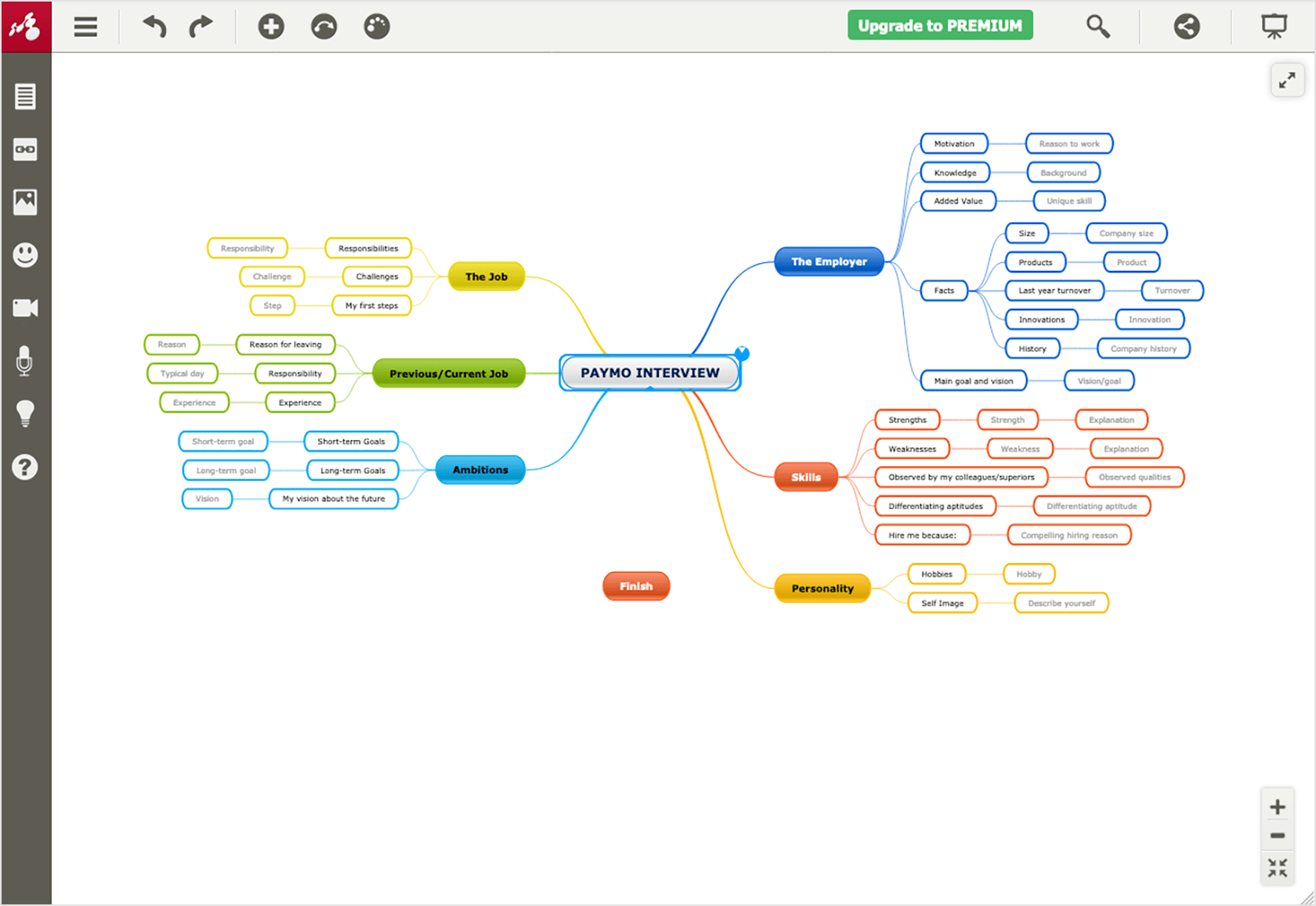Open the ideas lightbulb tool
Viewport: 1316px width, 906px height.
coord(26,413)
